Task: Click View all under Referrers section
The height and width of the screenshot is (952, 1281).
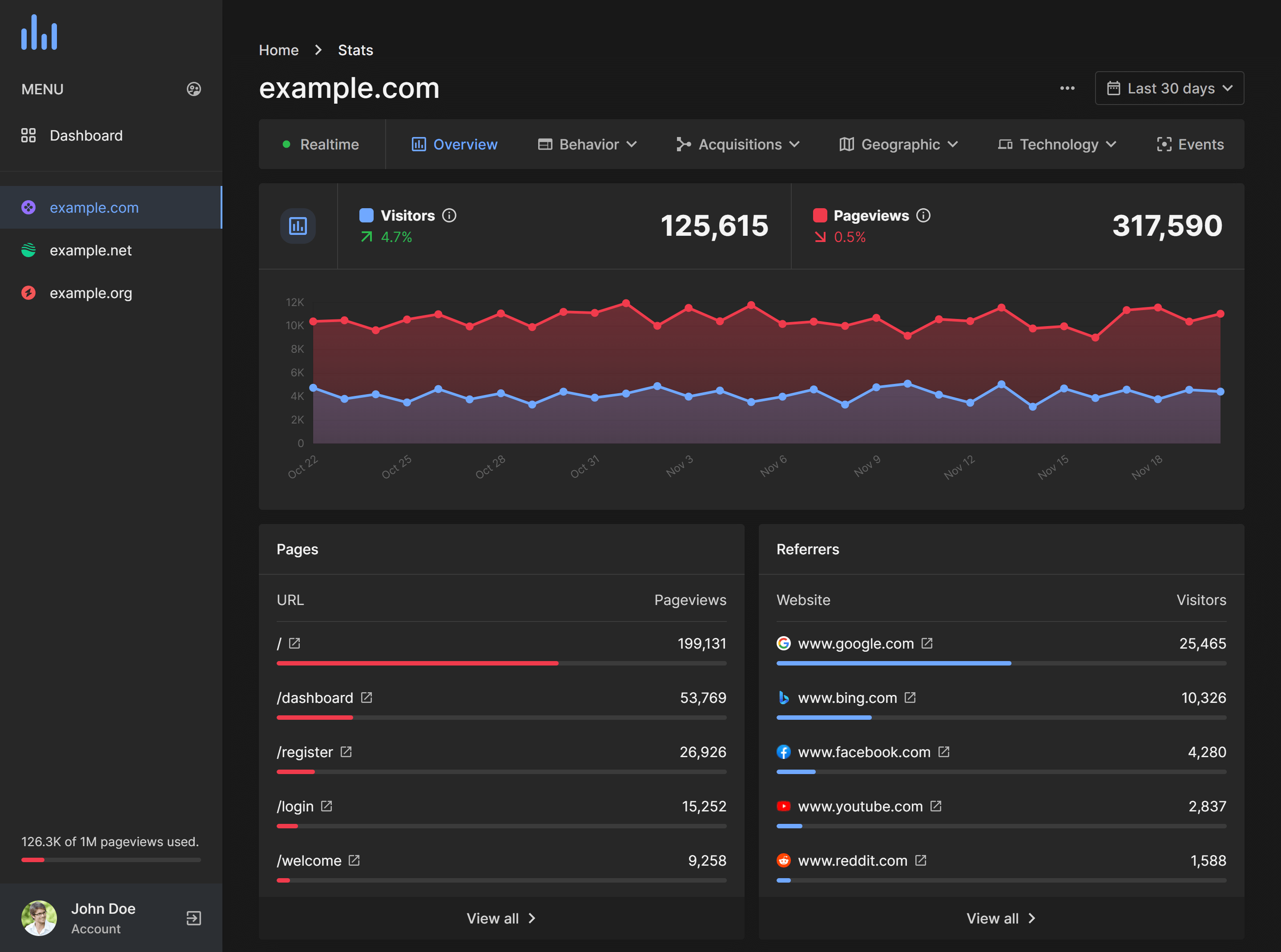Action: pyautogui.click(x=1000, y=916)
